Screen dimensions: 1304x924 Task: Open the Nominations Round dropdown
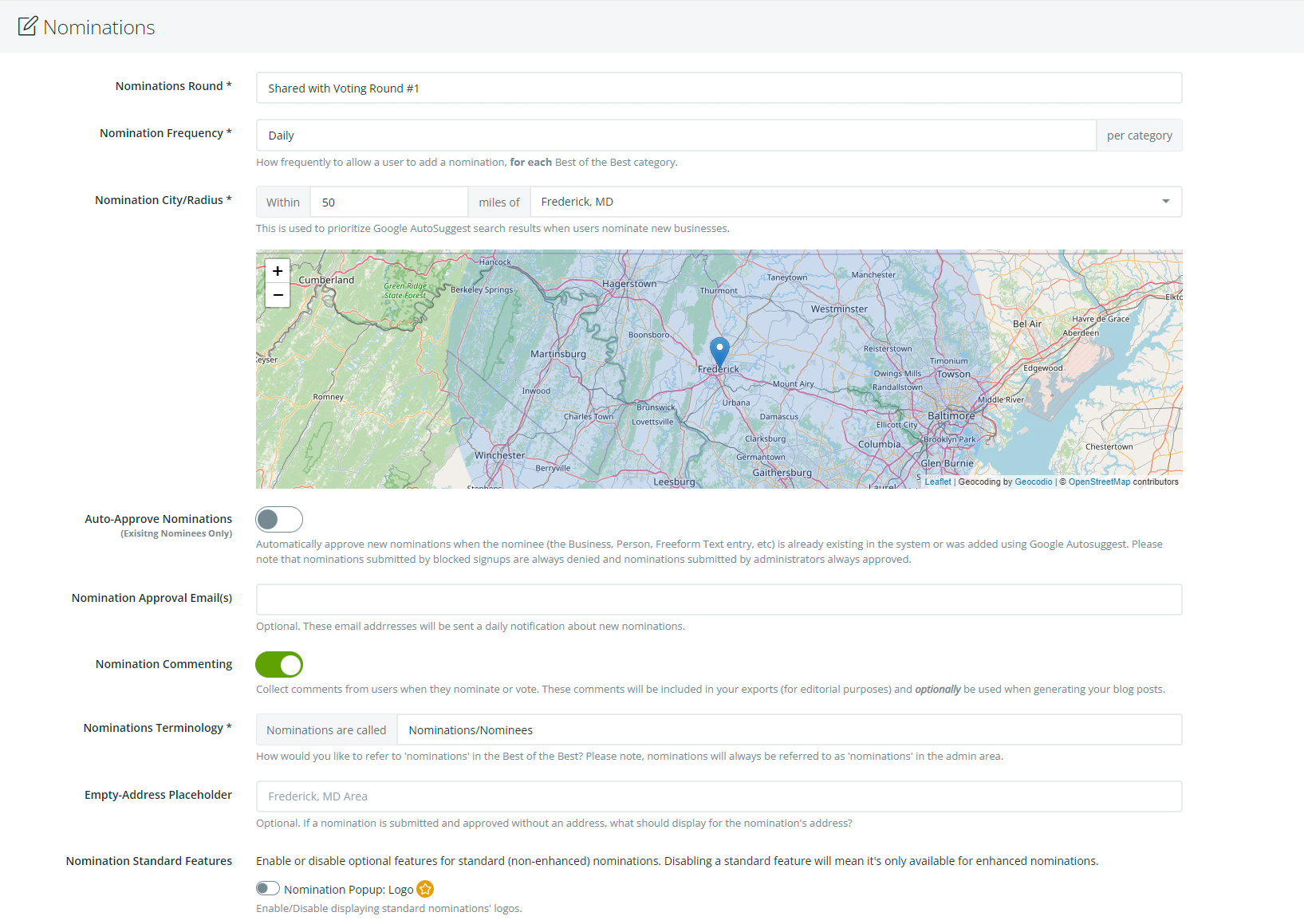click(x=718, y=88)
